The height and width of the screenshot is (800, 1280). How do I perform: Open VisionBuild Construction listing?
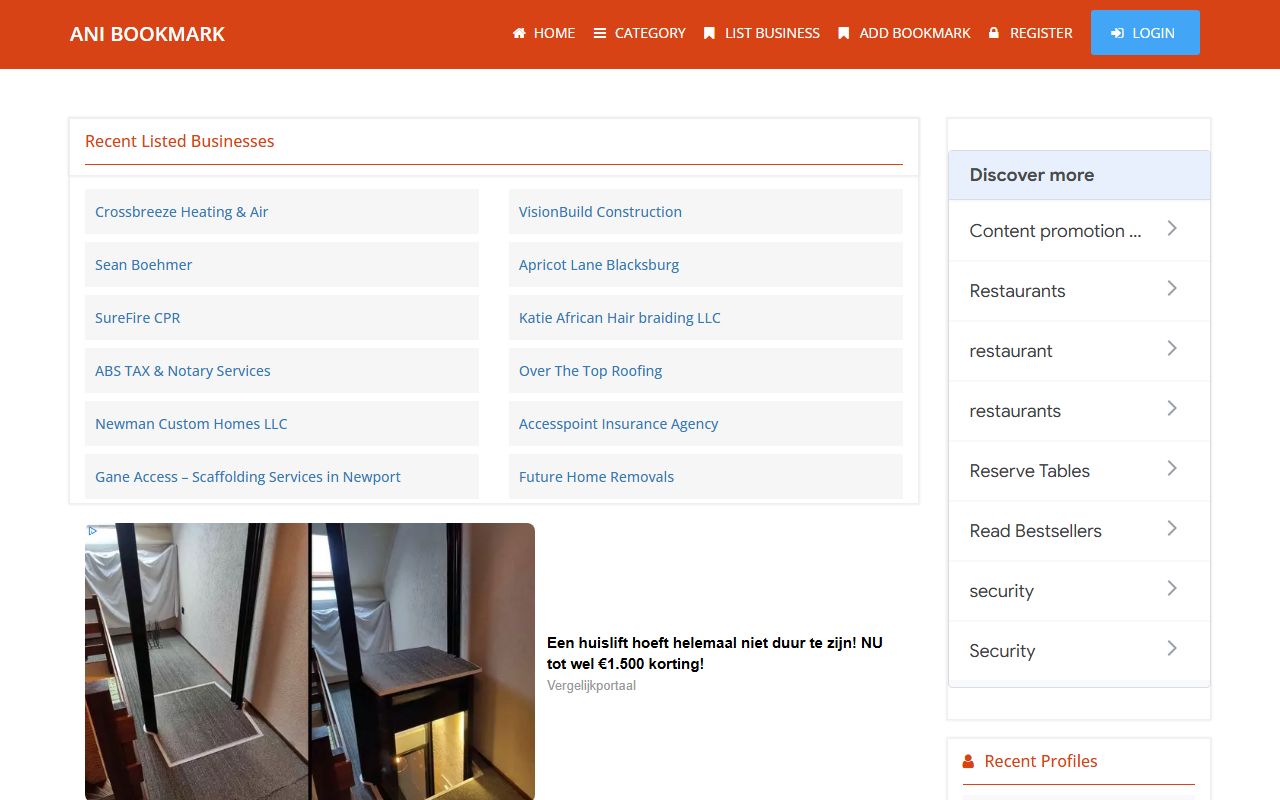[600, 212]
